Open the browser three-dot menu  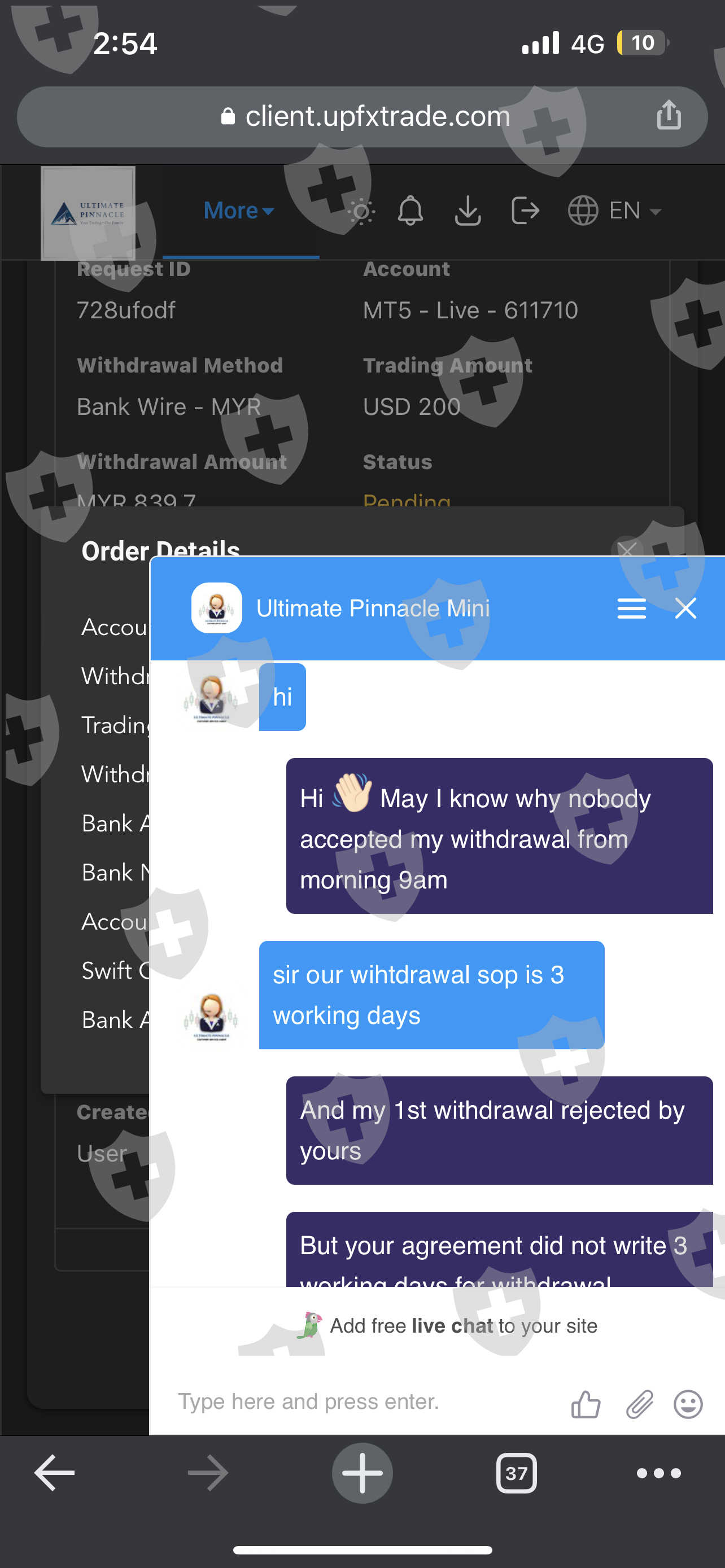coord(658,1473)
